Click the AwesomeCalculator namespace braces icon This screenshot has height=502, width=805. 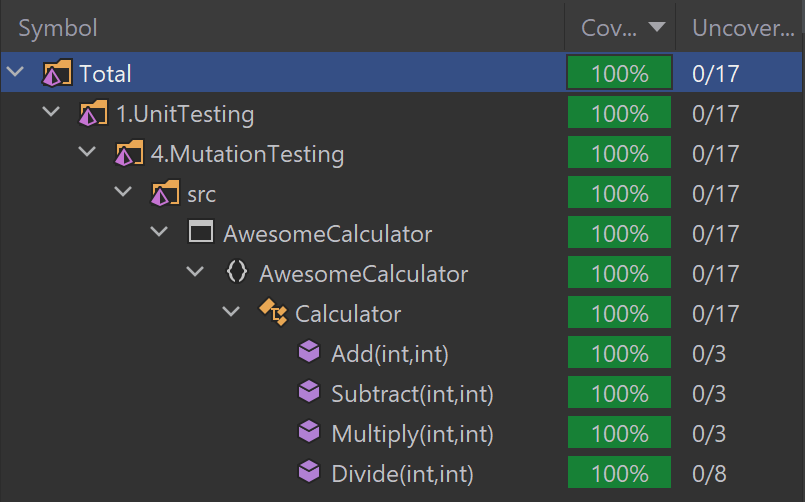click(x=237, y=273)
